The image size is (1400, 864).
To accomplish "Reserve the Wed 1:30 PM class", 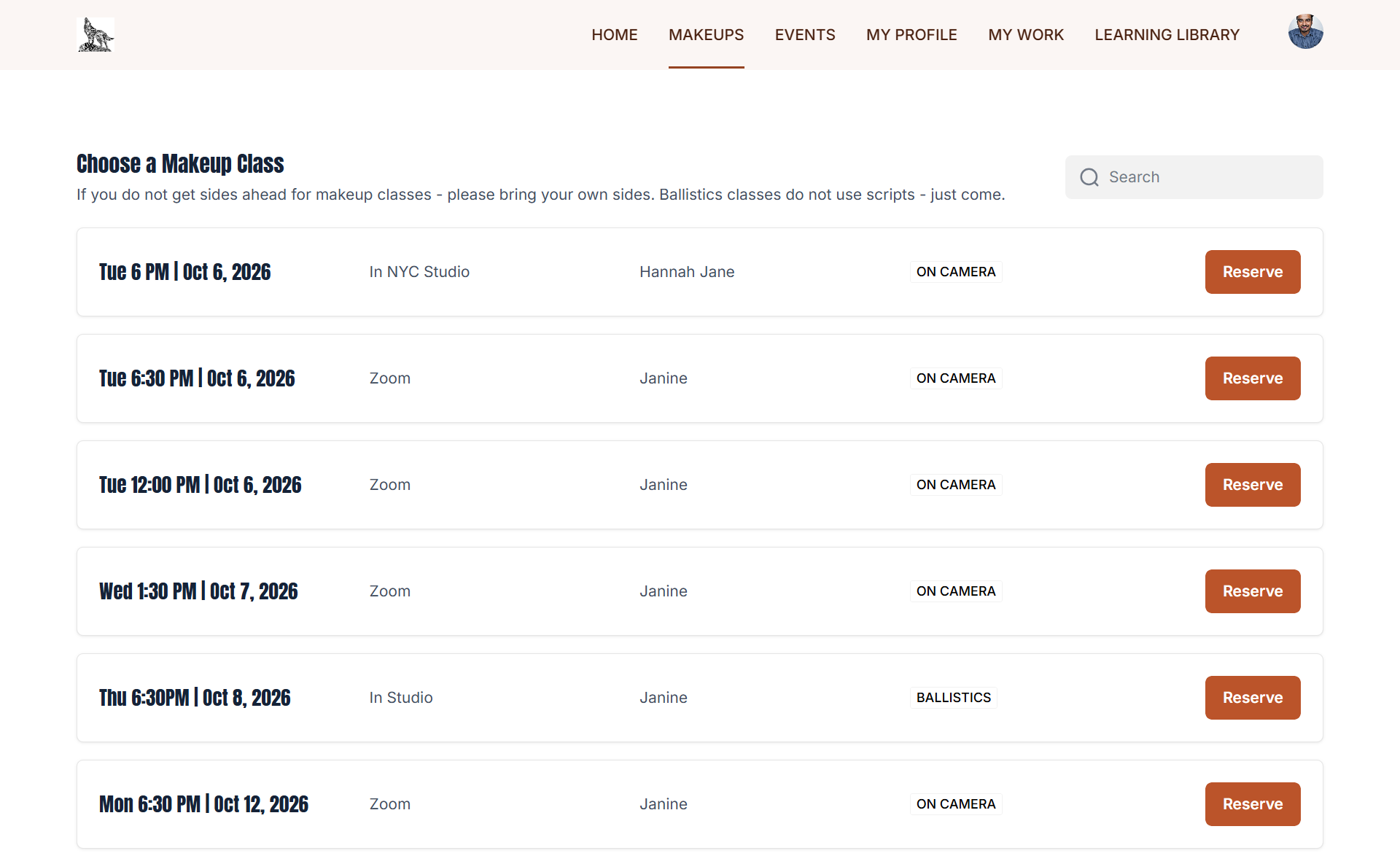I will click(x=1253, y=591).
